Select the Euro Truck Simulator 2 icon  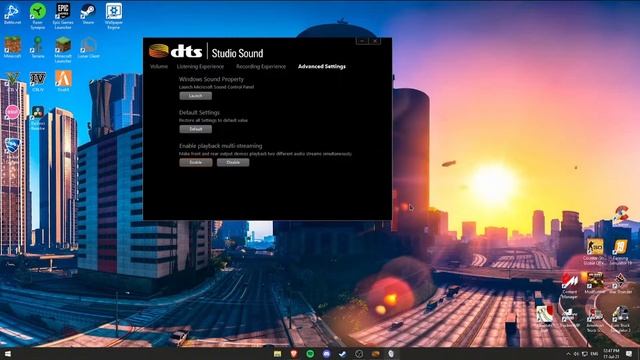coord(620,318)
